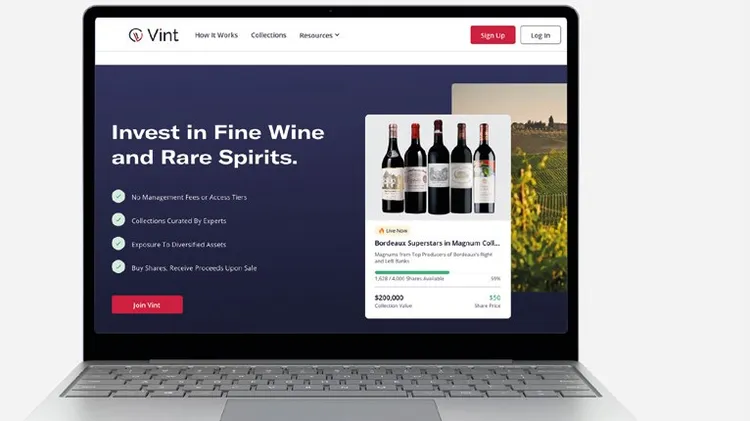Expand the Resources dropdown
The width and height of the screenshot is (750, 421).
click(319, 35)
